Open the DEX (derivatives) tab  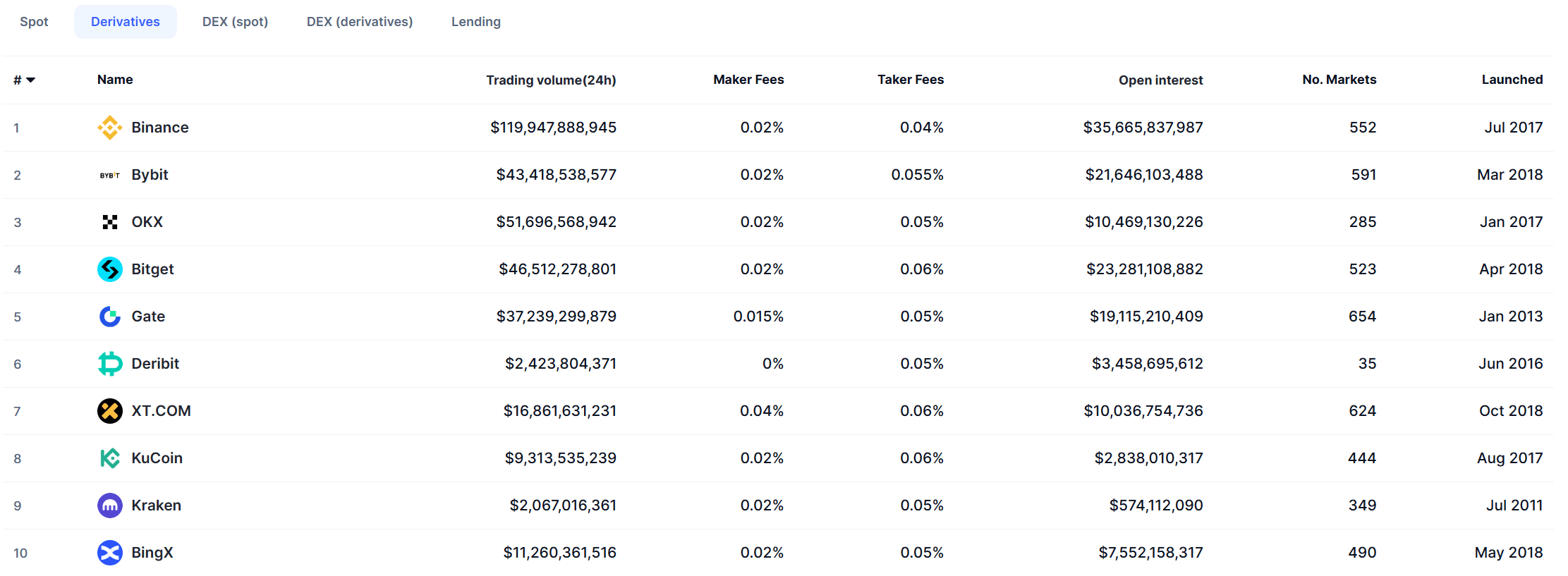pos(360,22)
